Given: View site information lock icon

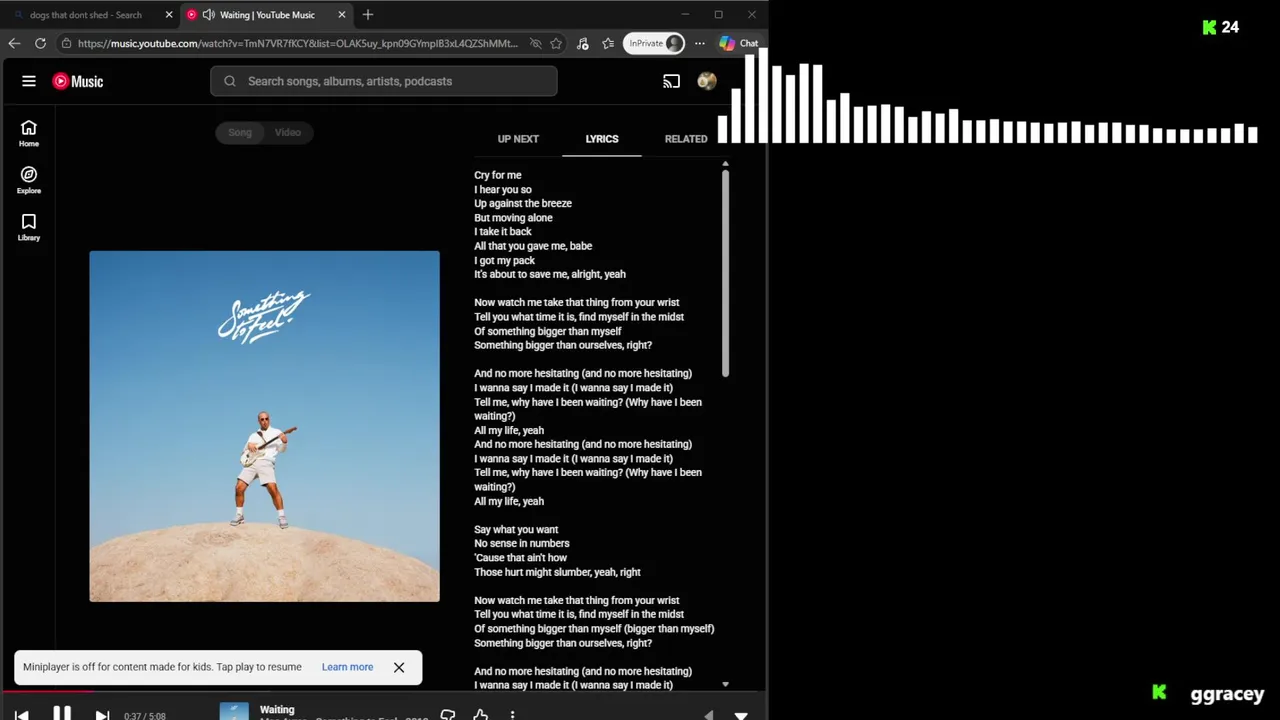Looking at the screenshot, I should point(67,43).
